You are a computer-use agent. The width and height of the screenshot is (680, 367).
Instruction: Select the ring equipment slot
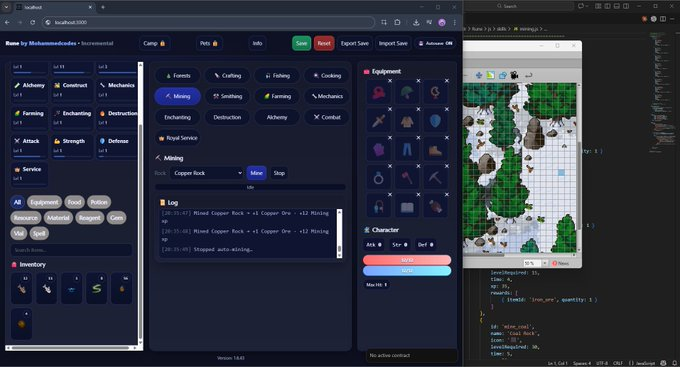(x=379, y=178)
